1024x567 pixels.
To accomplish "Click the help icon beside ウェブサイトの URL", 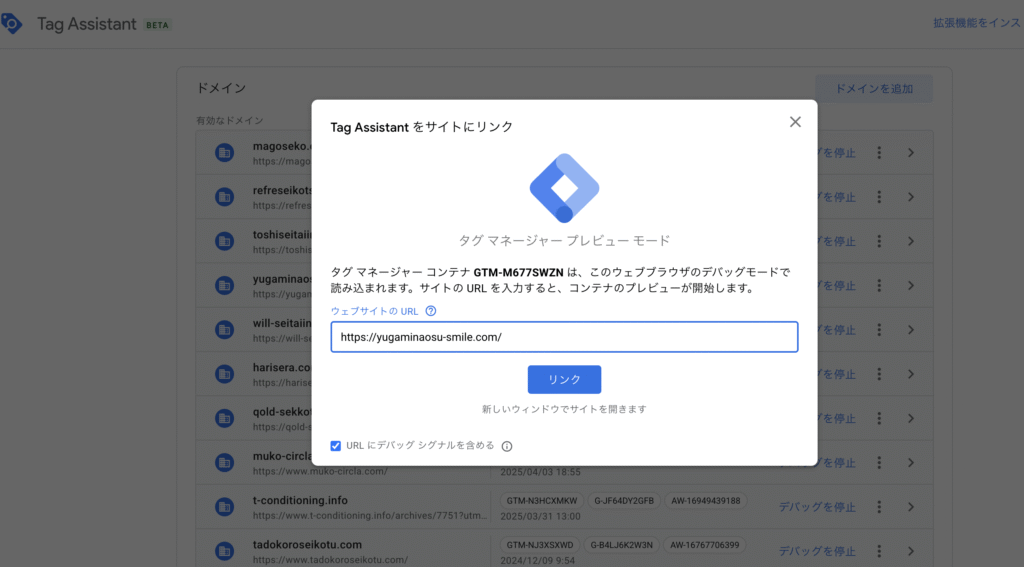I will 431,311.
